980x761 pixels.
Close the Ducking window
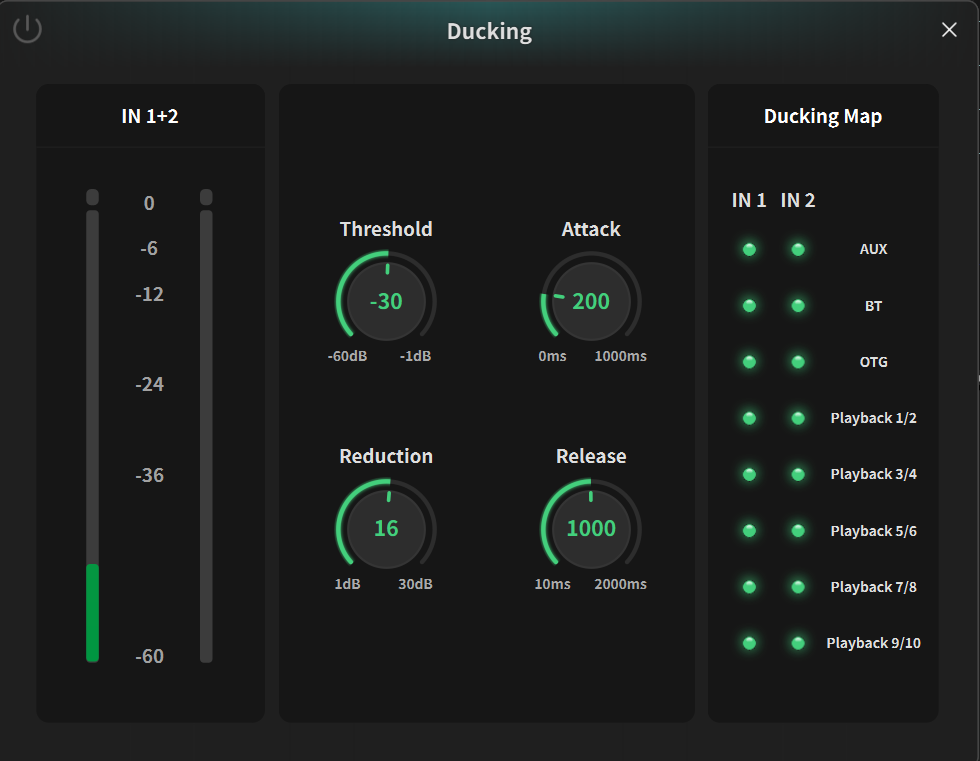(x=949, y=29)
